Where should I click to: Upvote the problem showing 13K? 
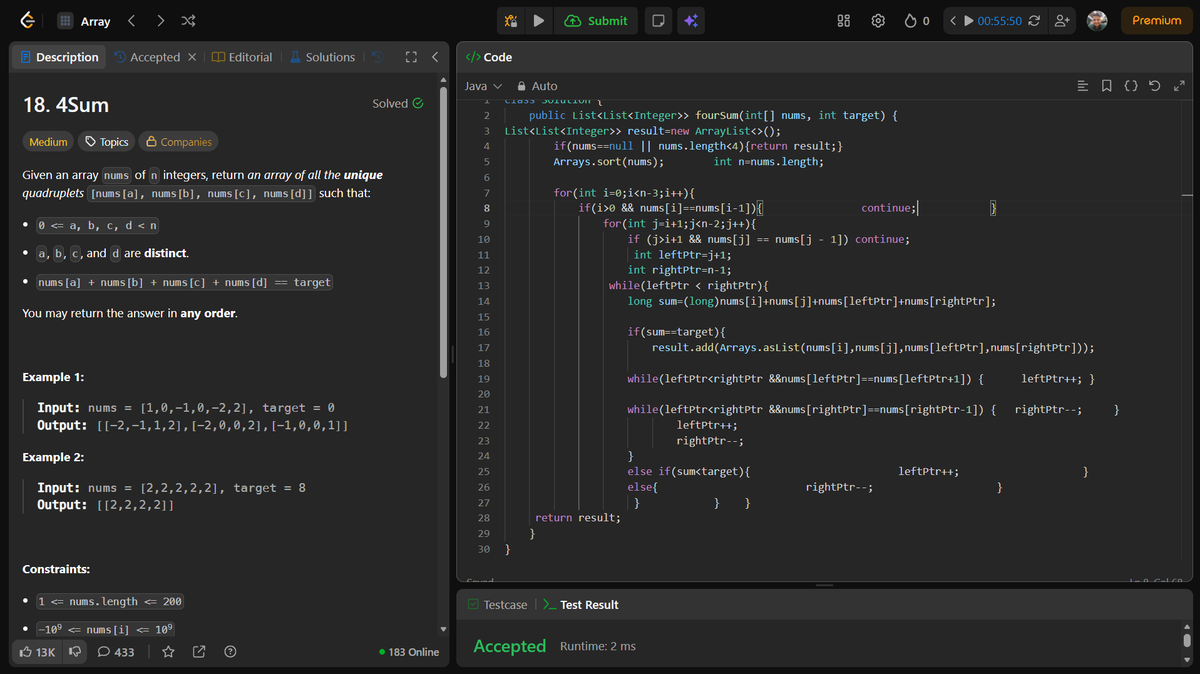coord(38,652)
